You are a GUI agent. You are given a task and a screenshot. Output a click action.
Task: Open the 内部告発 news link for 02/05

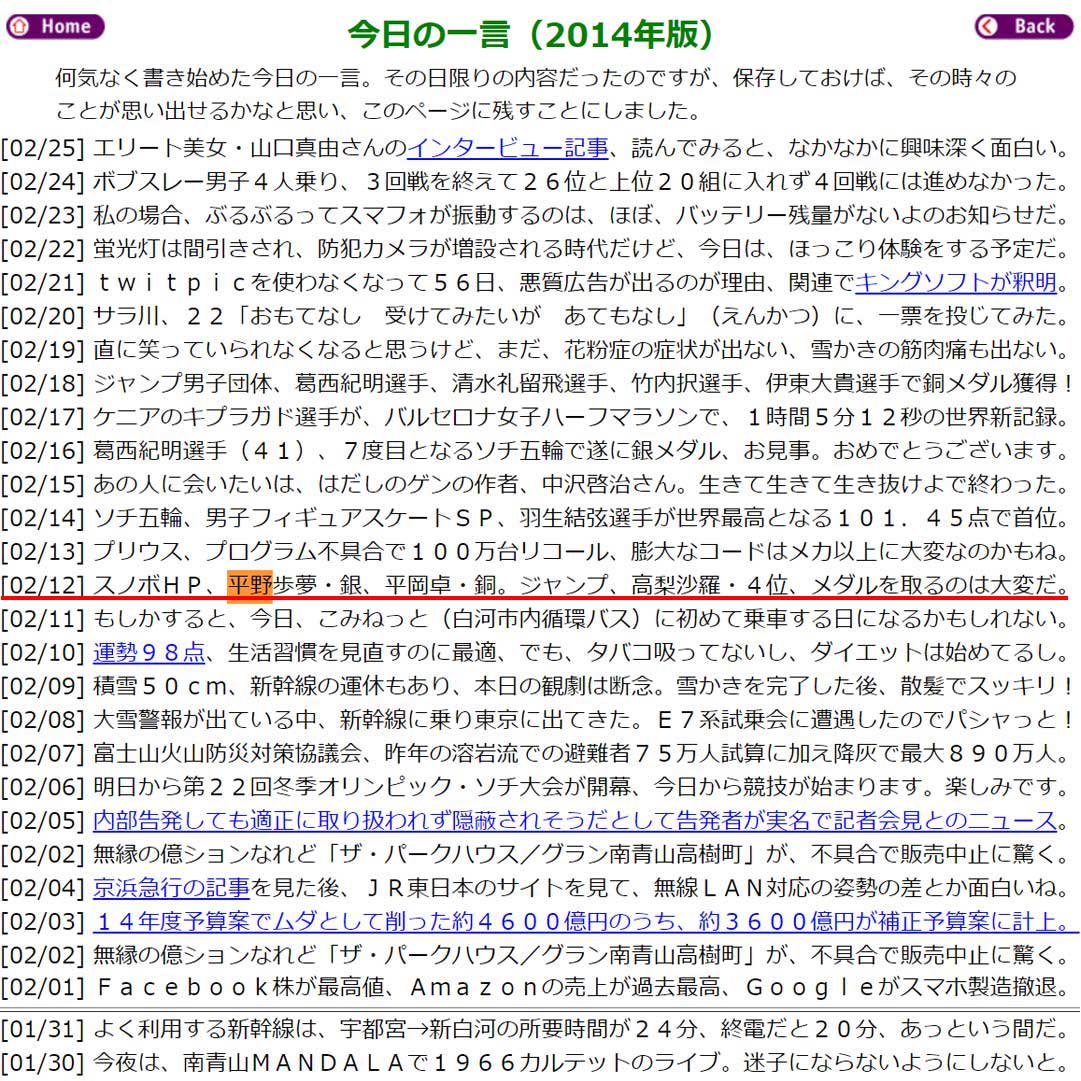[x=574, y=820]
